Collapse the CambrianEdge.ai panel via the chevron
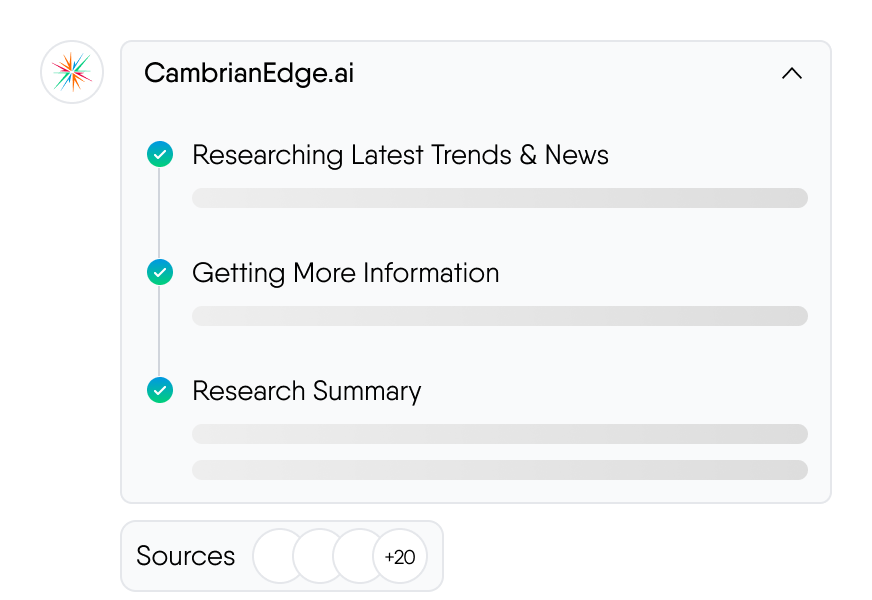872x600 pixels. click(792, 73)
